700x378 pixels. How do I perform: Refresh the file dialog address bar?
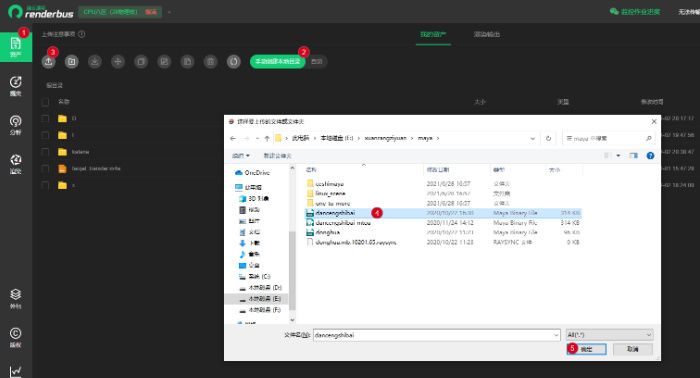click(x=548, y=138)
